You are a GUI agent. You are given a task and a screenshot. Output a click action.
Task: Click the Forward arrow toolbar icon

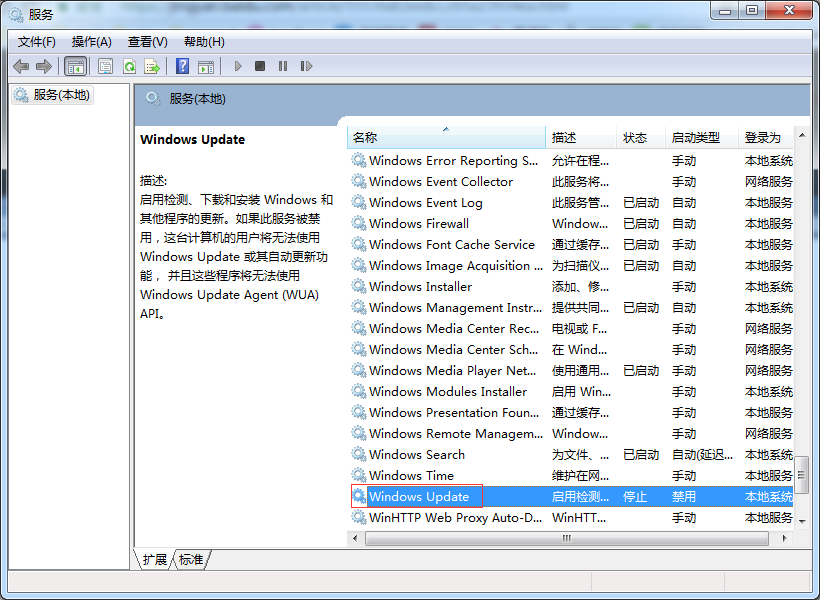click(44, 66)
